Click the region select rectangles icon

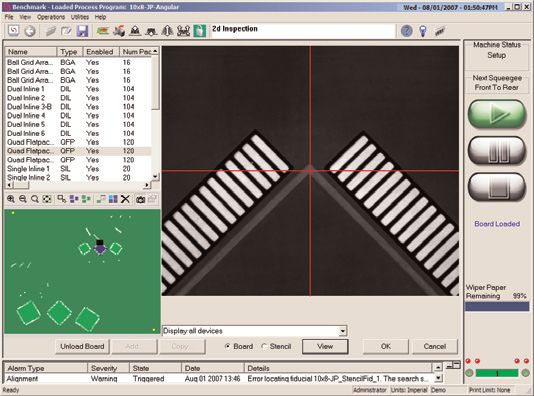62,199
